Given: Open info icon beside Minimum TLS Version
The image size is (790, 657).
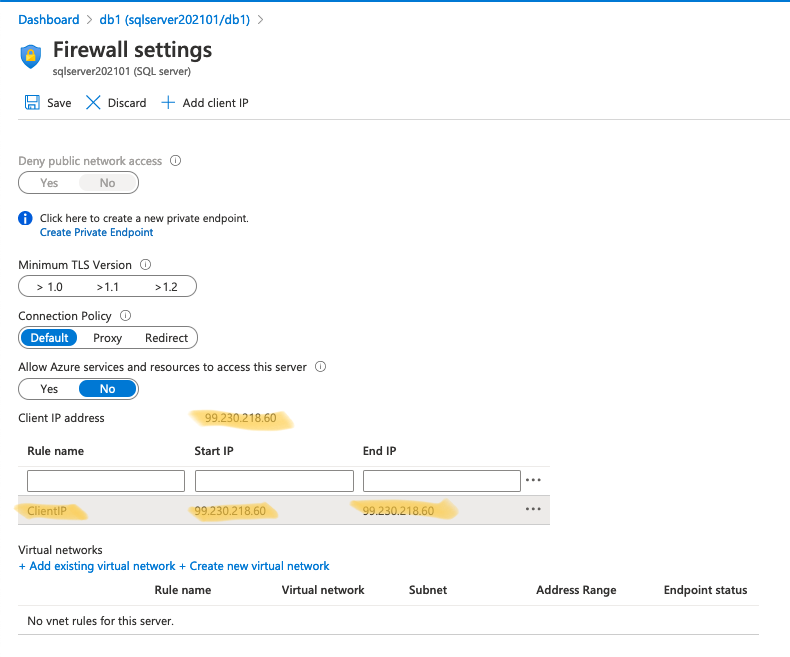Looking at the screenshot, I should 145,265.
